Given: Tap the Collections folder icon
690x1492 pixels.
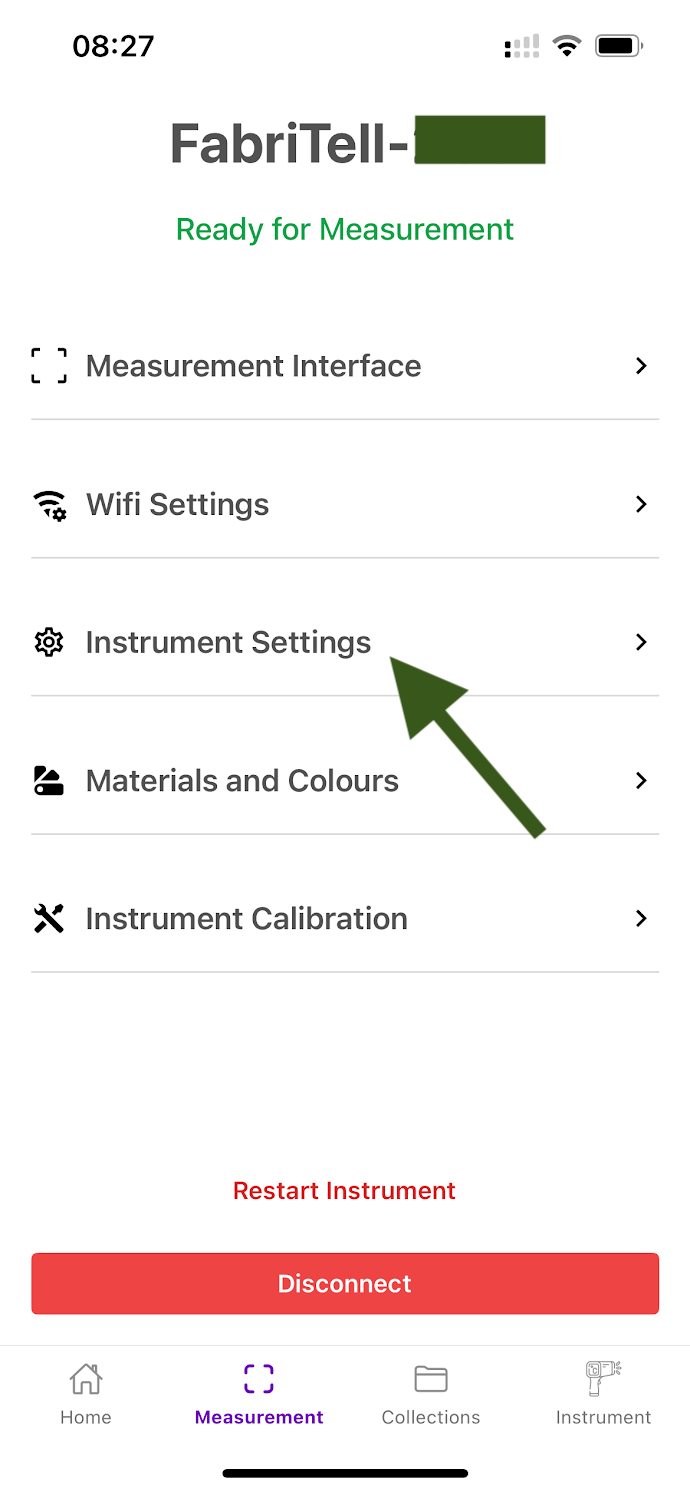Looking at the screenshot, I should [x=431, y=1380].
